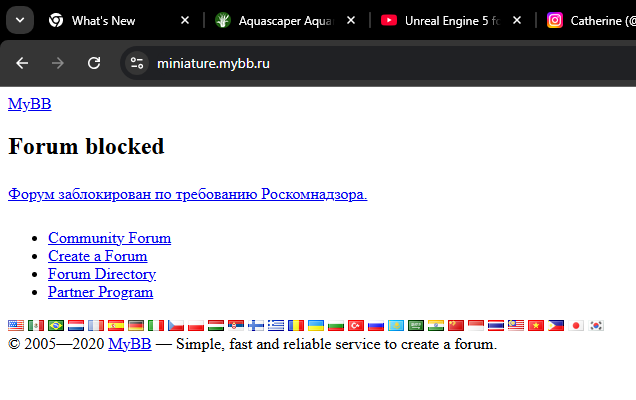
Task: Open the Partner Program link
Action: 100,292
